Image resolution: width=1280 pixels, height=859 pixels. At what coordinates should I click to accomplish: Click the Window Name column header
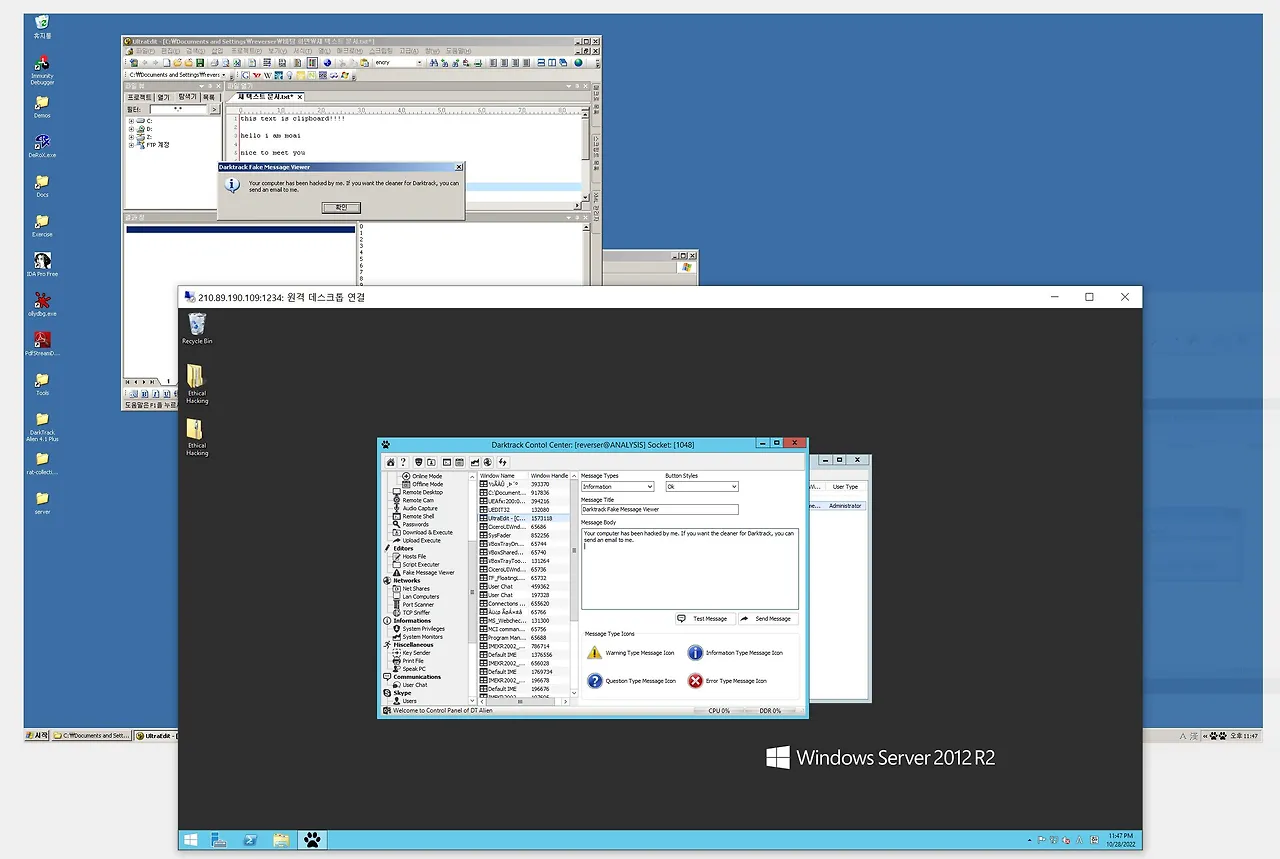[503, 476]
